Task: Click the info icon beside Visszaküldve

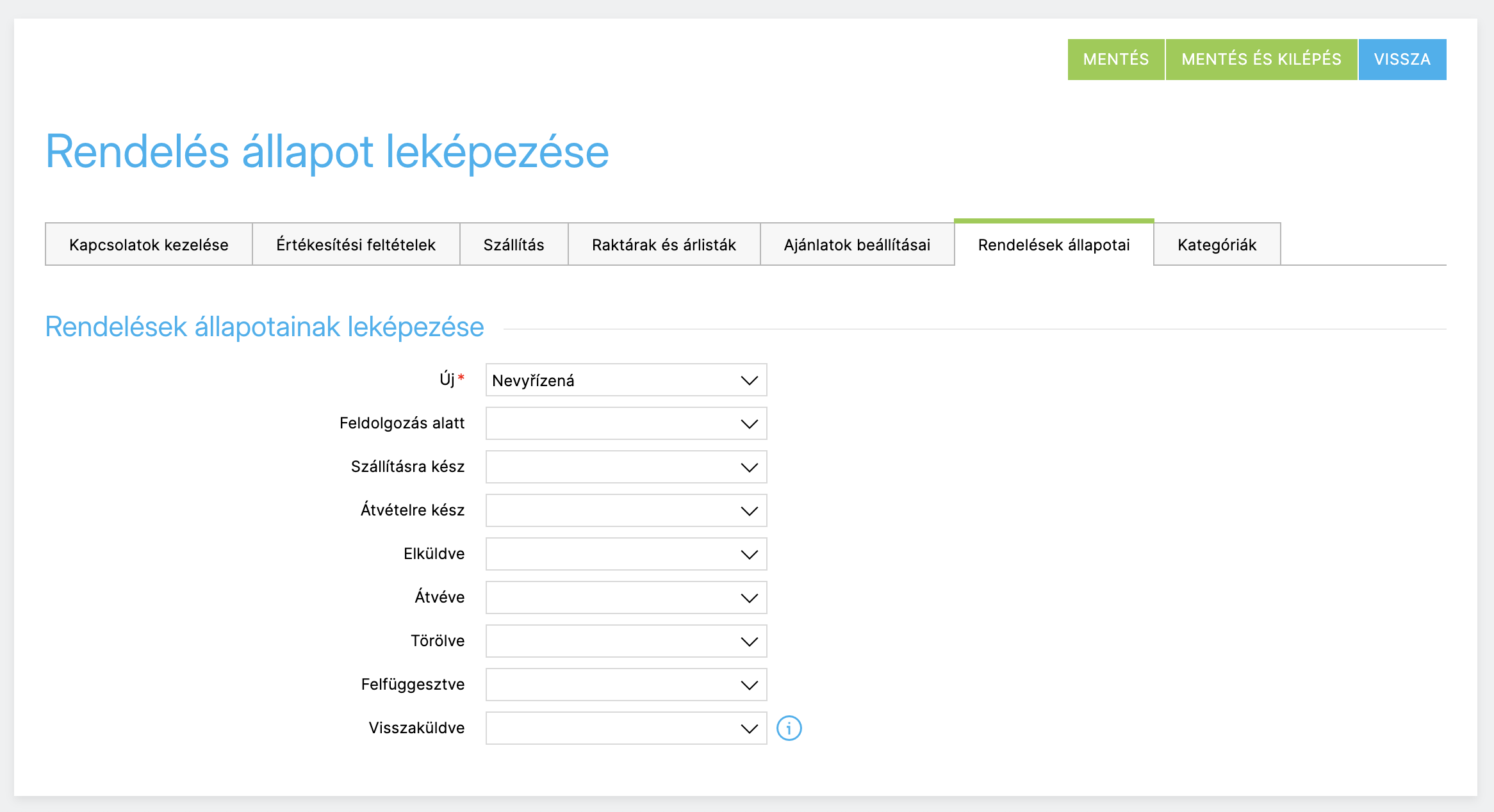Action: coord(789,728)
